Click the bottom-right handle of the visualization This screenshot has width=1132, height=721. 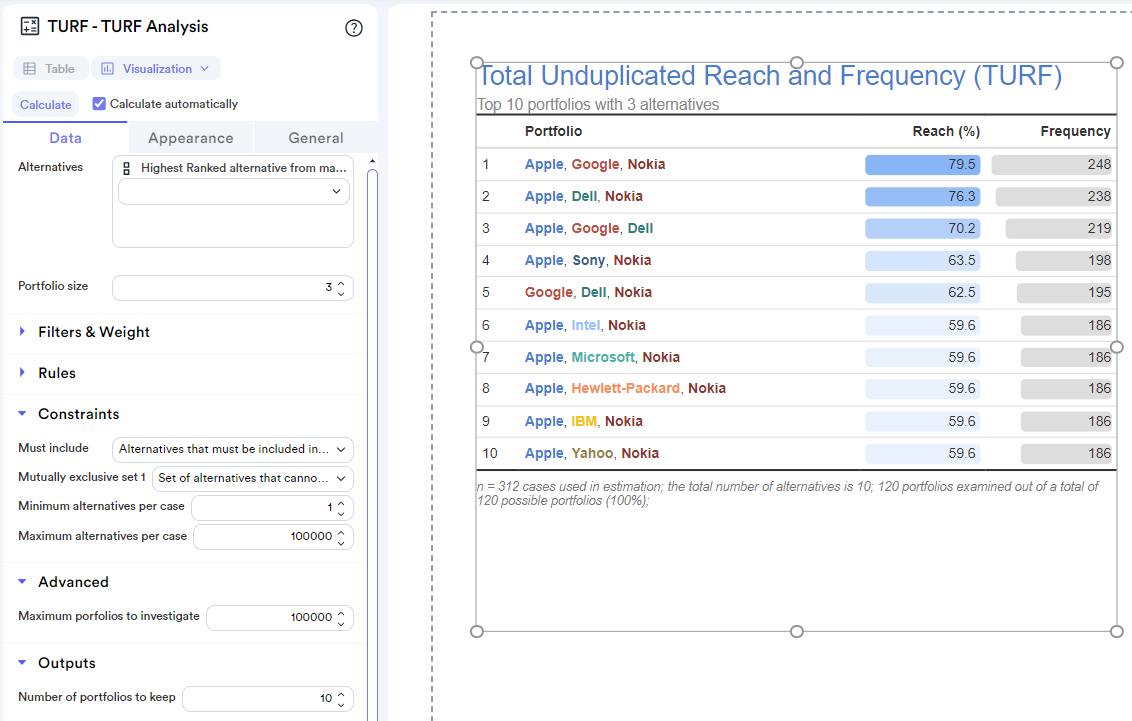pos(1117,632)
